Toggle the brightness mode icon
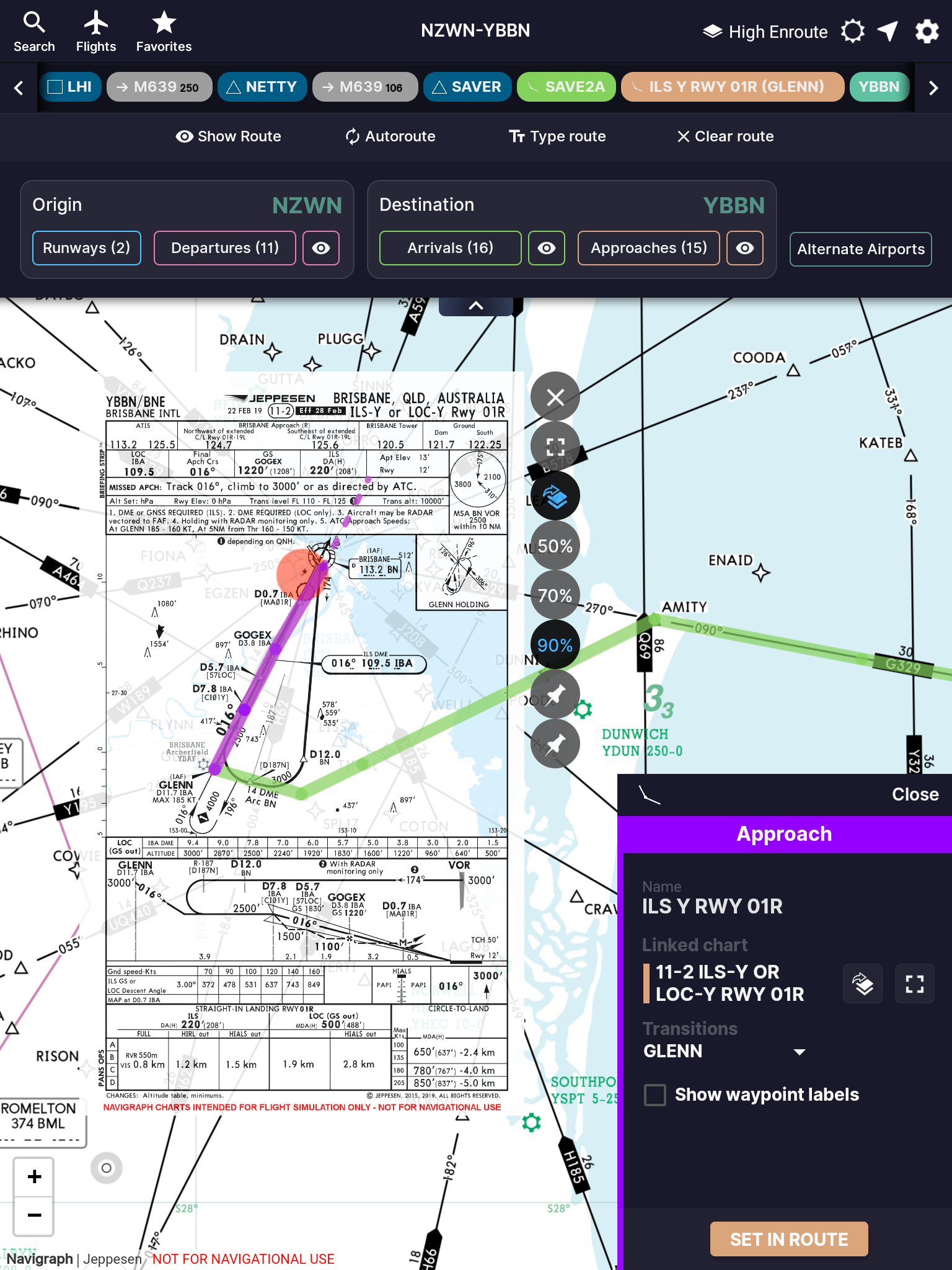Screen dimensions: 952x1270 coord(853,32)
